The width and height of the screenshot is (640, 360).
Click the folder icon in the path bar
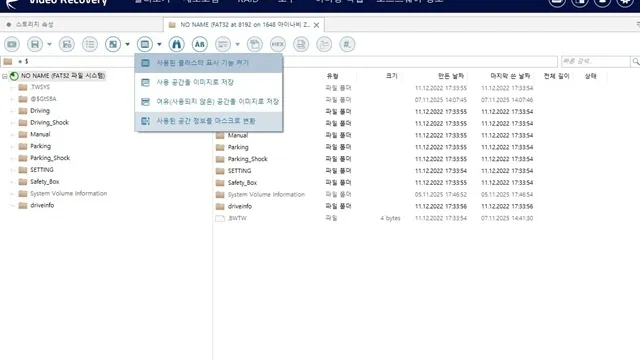tap(8, 61)
